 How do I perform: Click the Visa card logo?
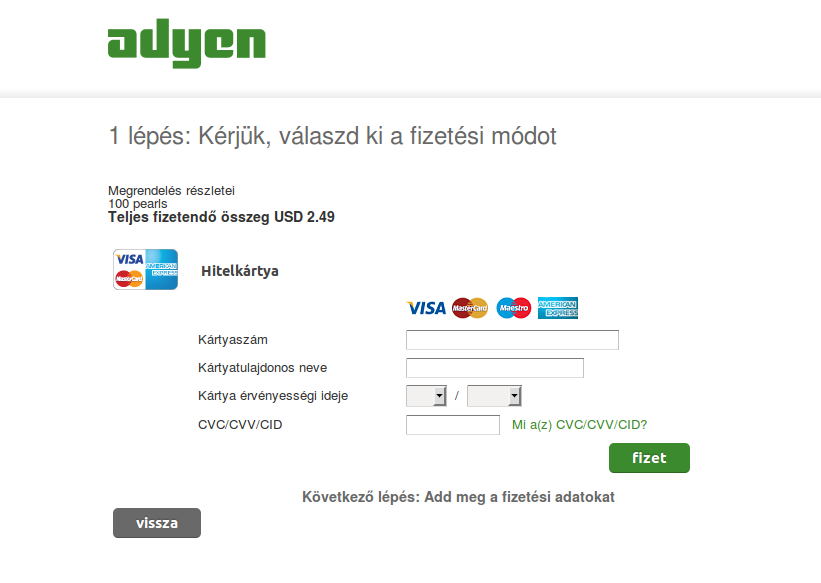426,308
